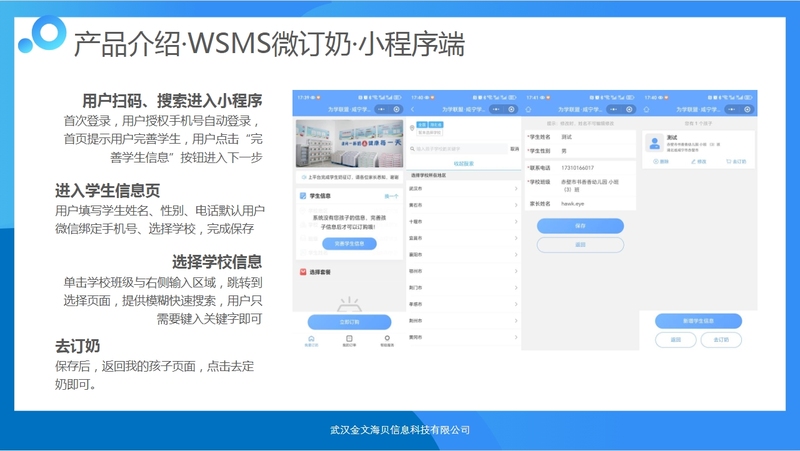Click the blue search link under the search box
800x451 pixels.
(x=463, y=163)
